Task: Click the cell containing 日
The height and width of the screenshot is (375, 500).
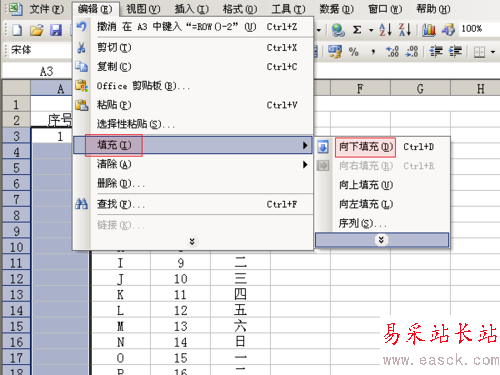Action: [240, 342]
